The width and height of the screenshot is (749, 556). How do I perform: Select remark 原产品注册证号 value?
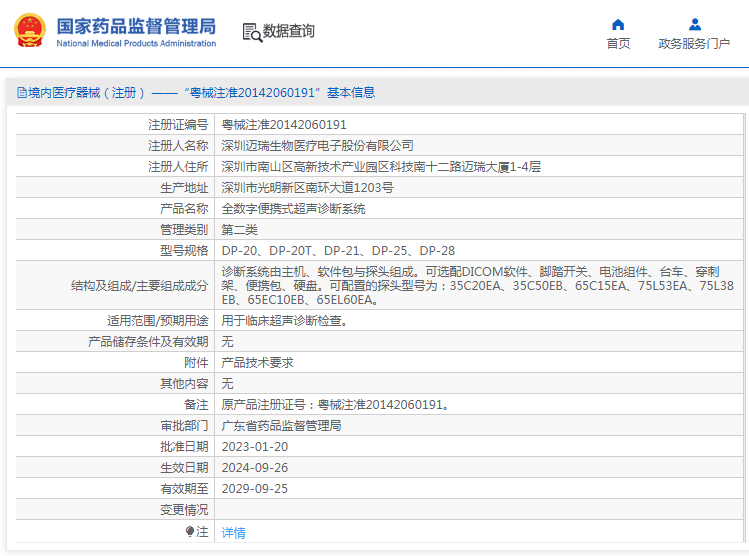click(335, 405)
